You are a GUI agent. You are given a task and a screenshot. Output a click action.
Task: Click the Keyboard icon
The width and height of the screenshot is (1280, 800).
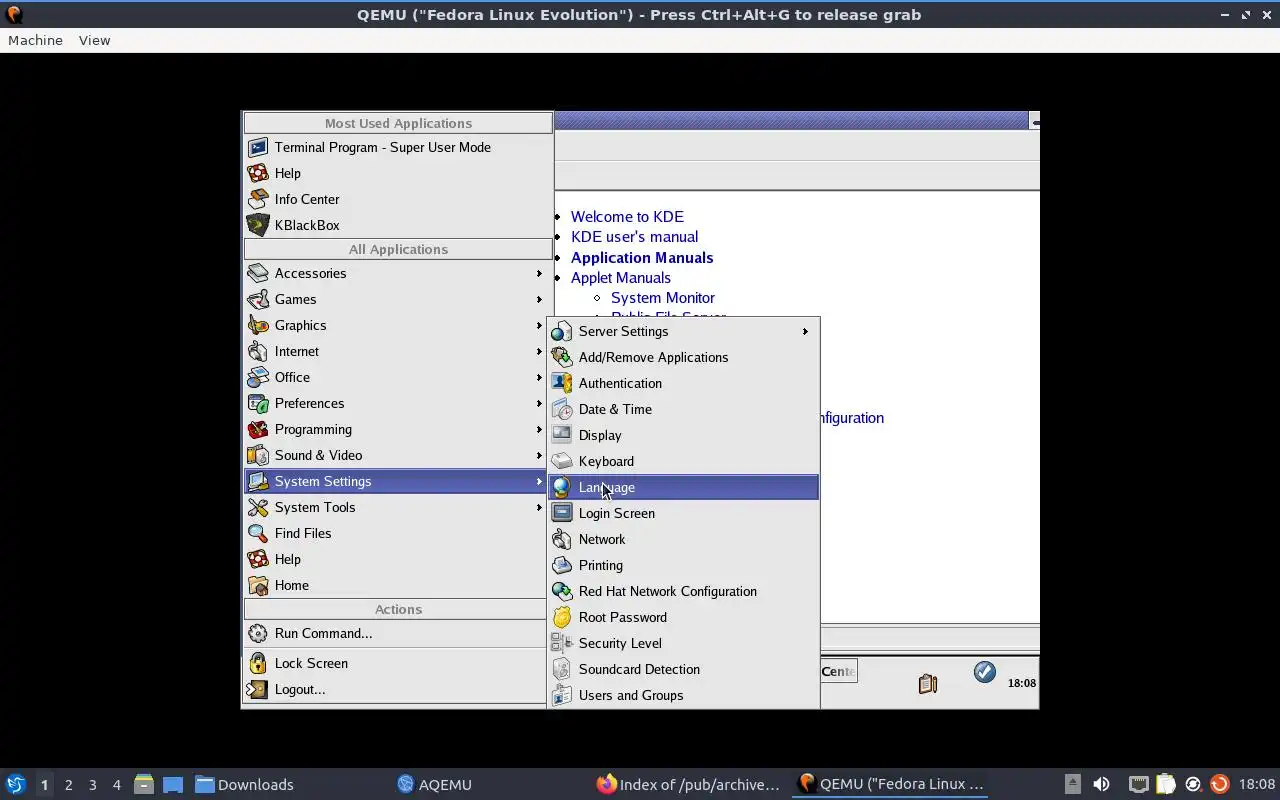[562, 461]
